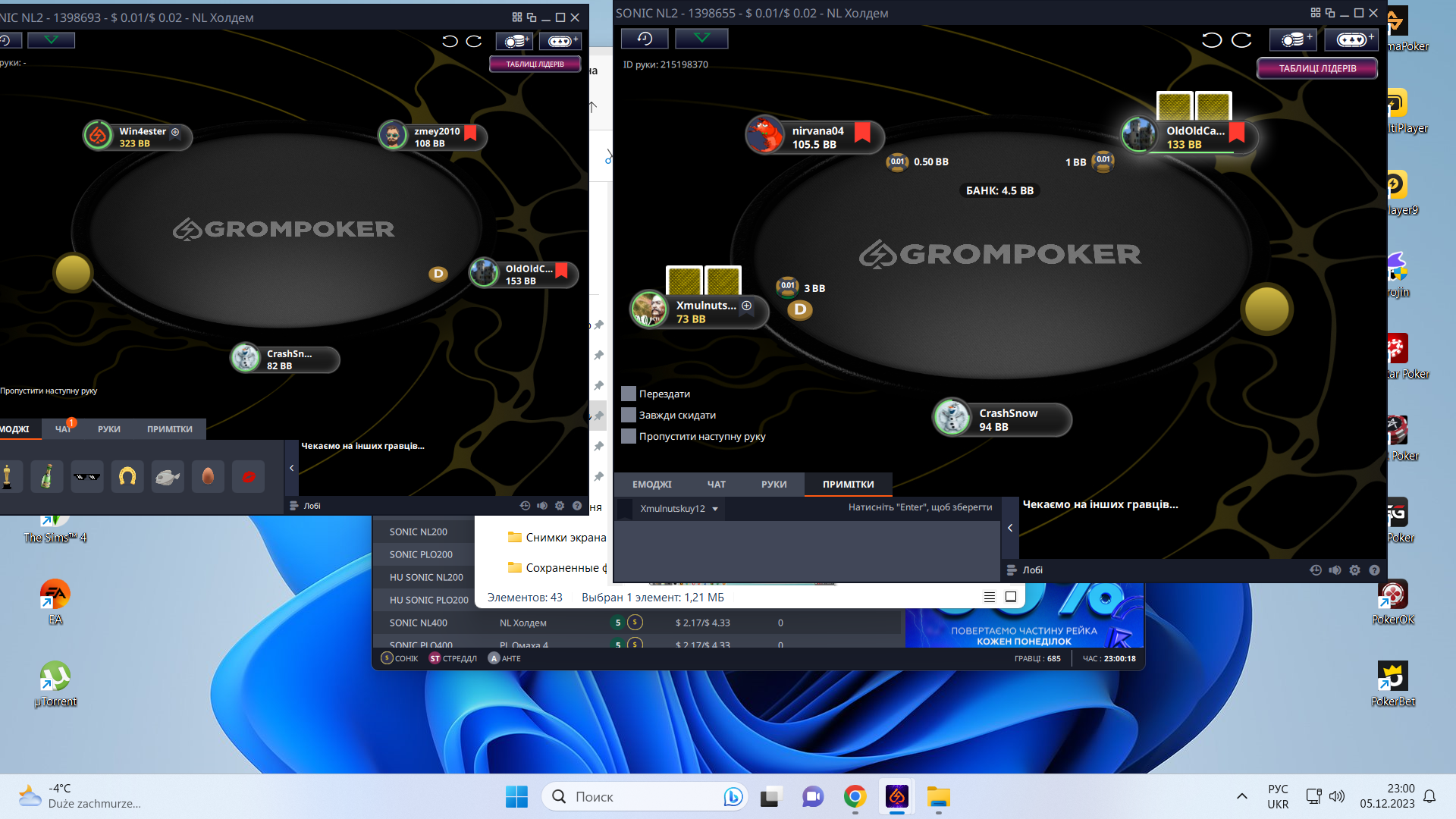Show hidden tray icons chevron
Image resolution: width=1456 pixels, height=819 pixels.
click(x=1241, y=796)
